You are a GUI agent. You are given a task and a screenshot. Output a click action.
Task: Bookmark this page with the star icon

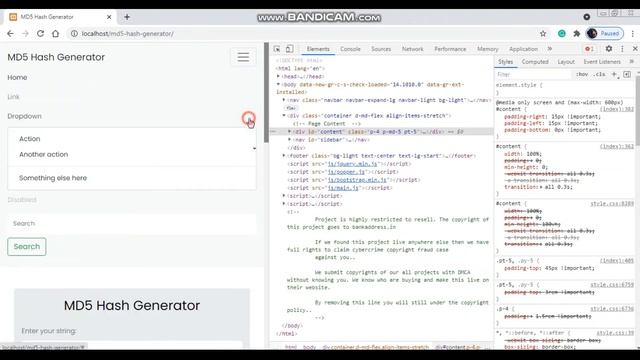coord(543,33)
